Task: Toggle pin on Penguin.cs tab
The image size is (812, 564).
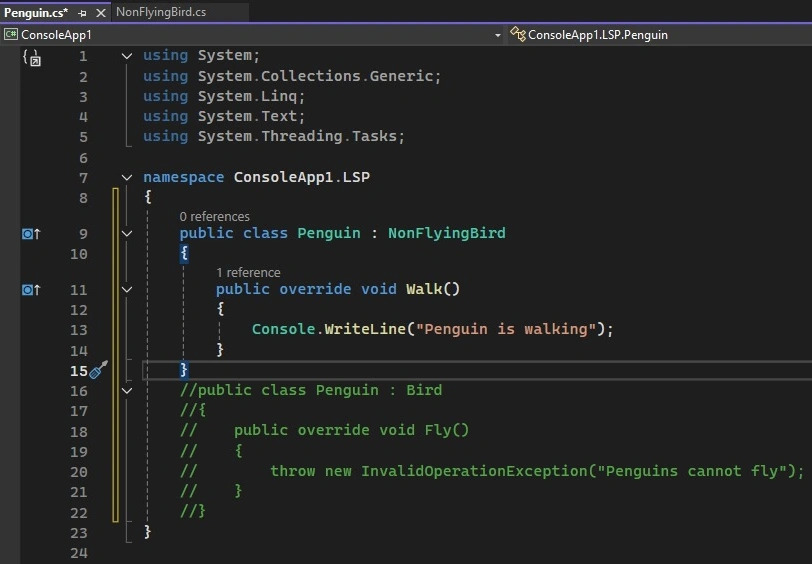Action: click(x=82, y=13)
